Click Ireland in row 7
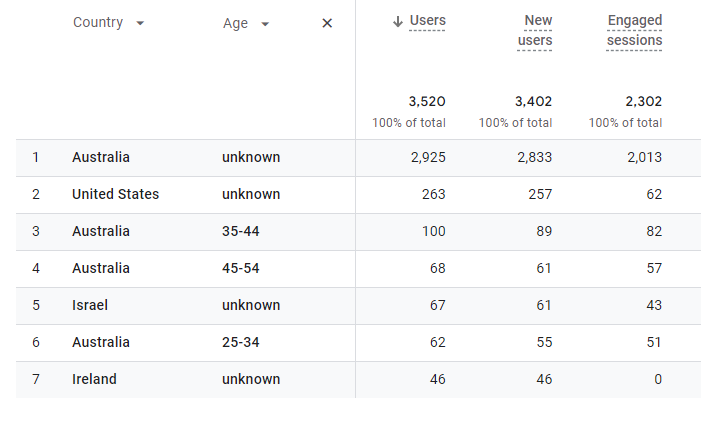 coord(94,379)
